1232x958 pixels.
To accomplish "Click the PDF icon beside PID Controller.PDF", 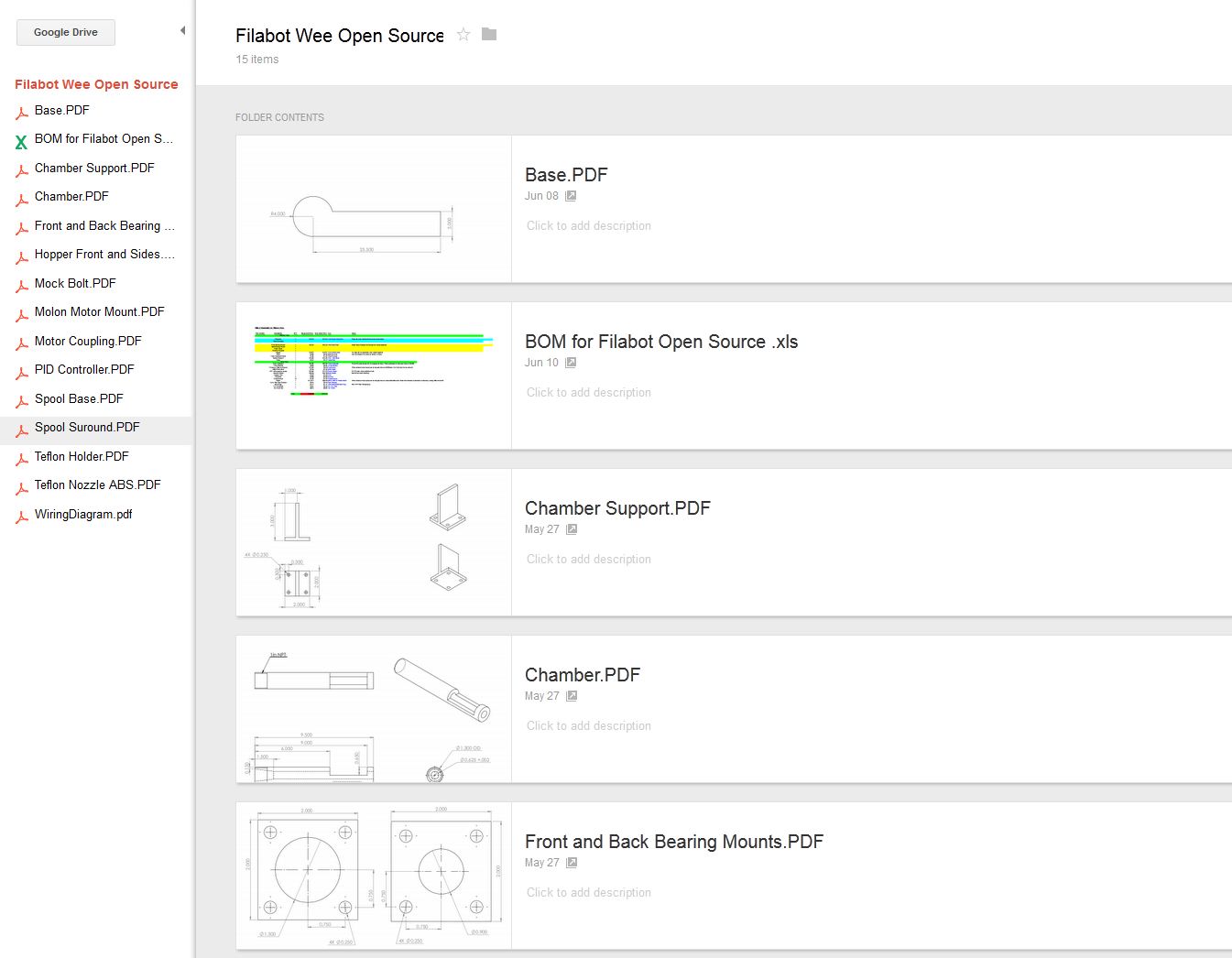I will pyautogui.click(x=21, y=372).
